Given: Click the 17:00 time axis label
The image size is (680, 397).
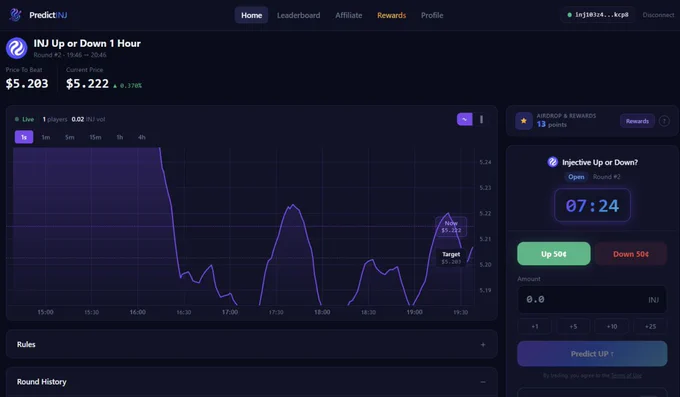Looking at the screenshot, I should point(230,312).
